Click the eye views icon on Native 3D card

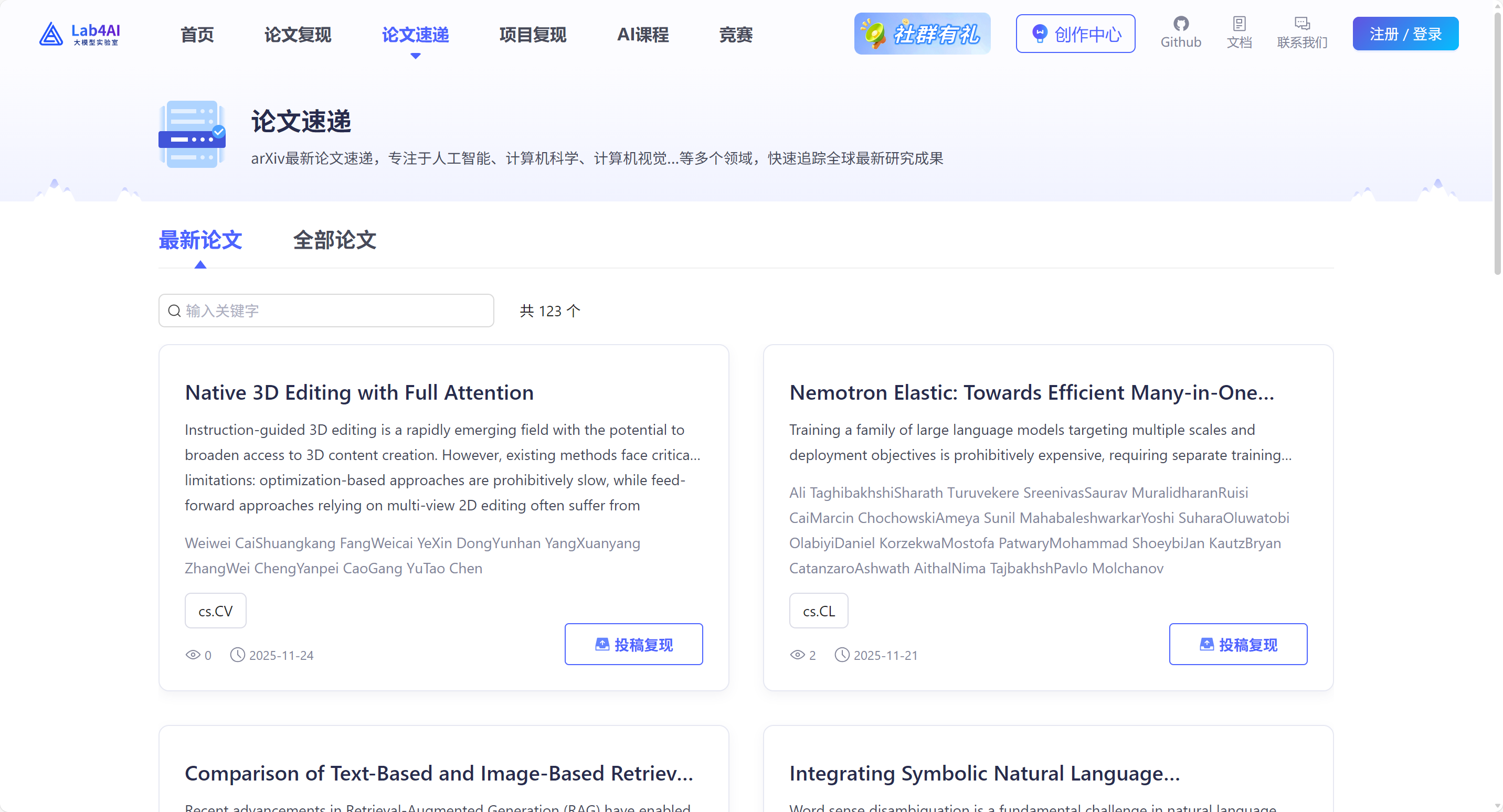[193, 655]
